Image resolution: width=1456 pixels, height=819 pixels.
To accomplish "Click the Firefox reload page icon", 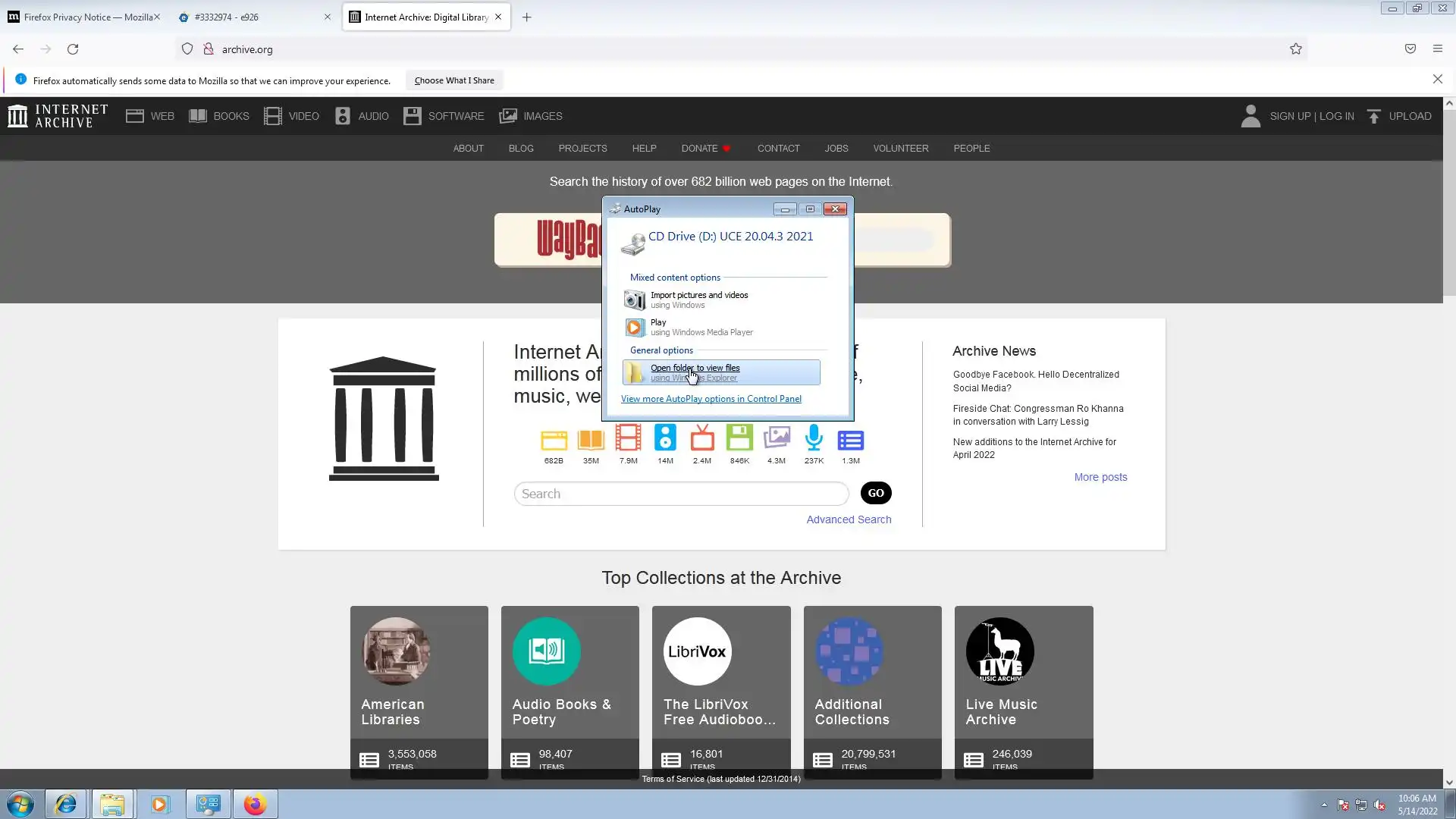I will coord(73,49).
